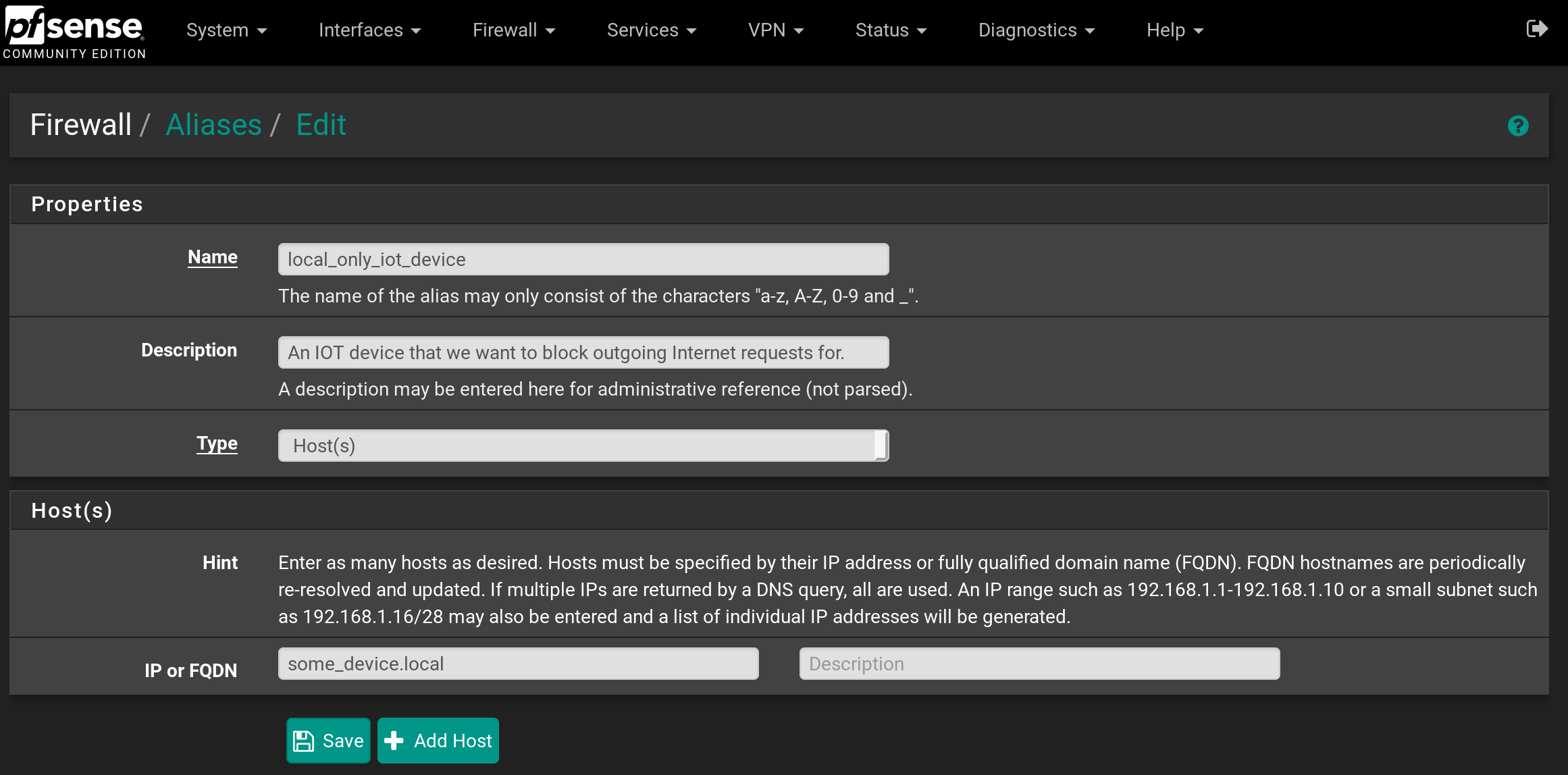1568x775 pixels.
Task: Click the pfSense Community Edition logo
Action: [74, 32]
